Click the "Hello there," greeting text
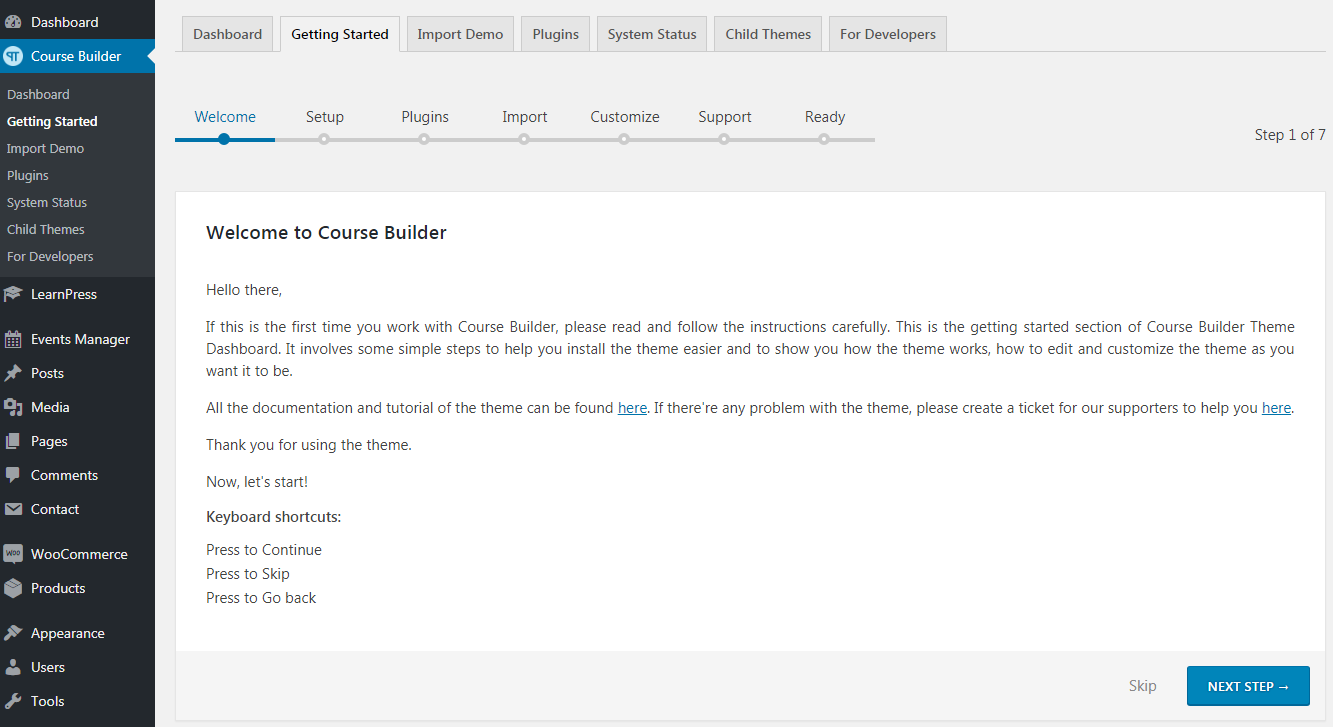1333x727 pixels. [x=244, y=290]
